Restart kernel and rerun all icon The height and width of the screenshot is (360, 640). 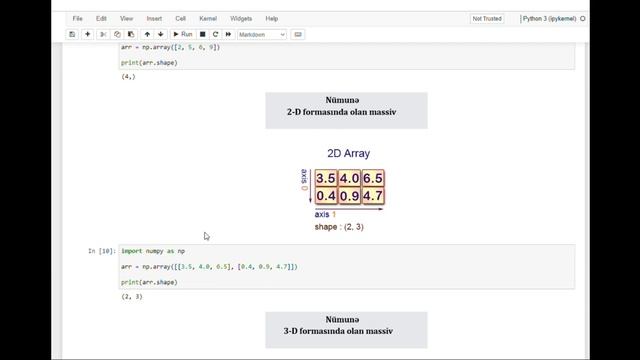[229, 35]
